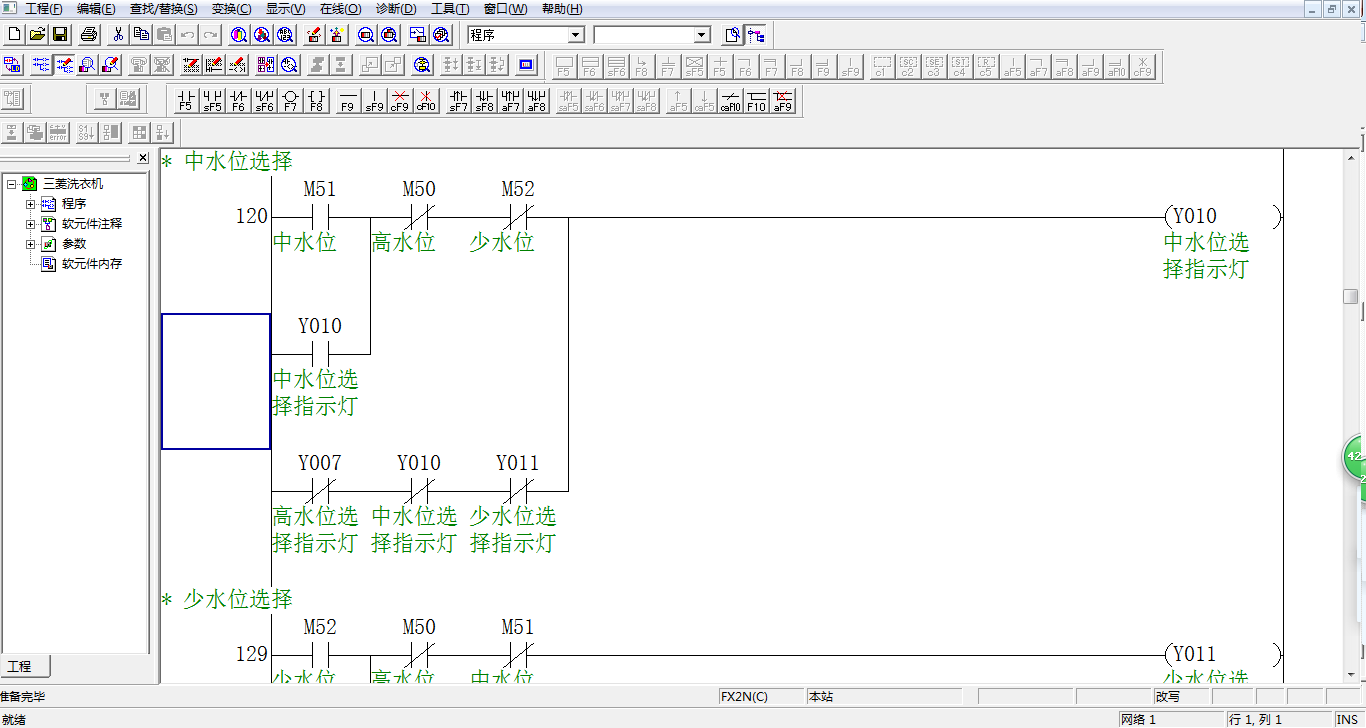
Task: Click the aF9 delete line tool
Action: (x=783, y=100)
